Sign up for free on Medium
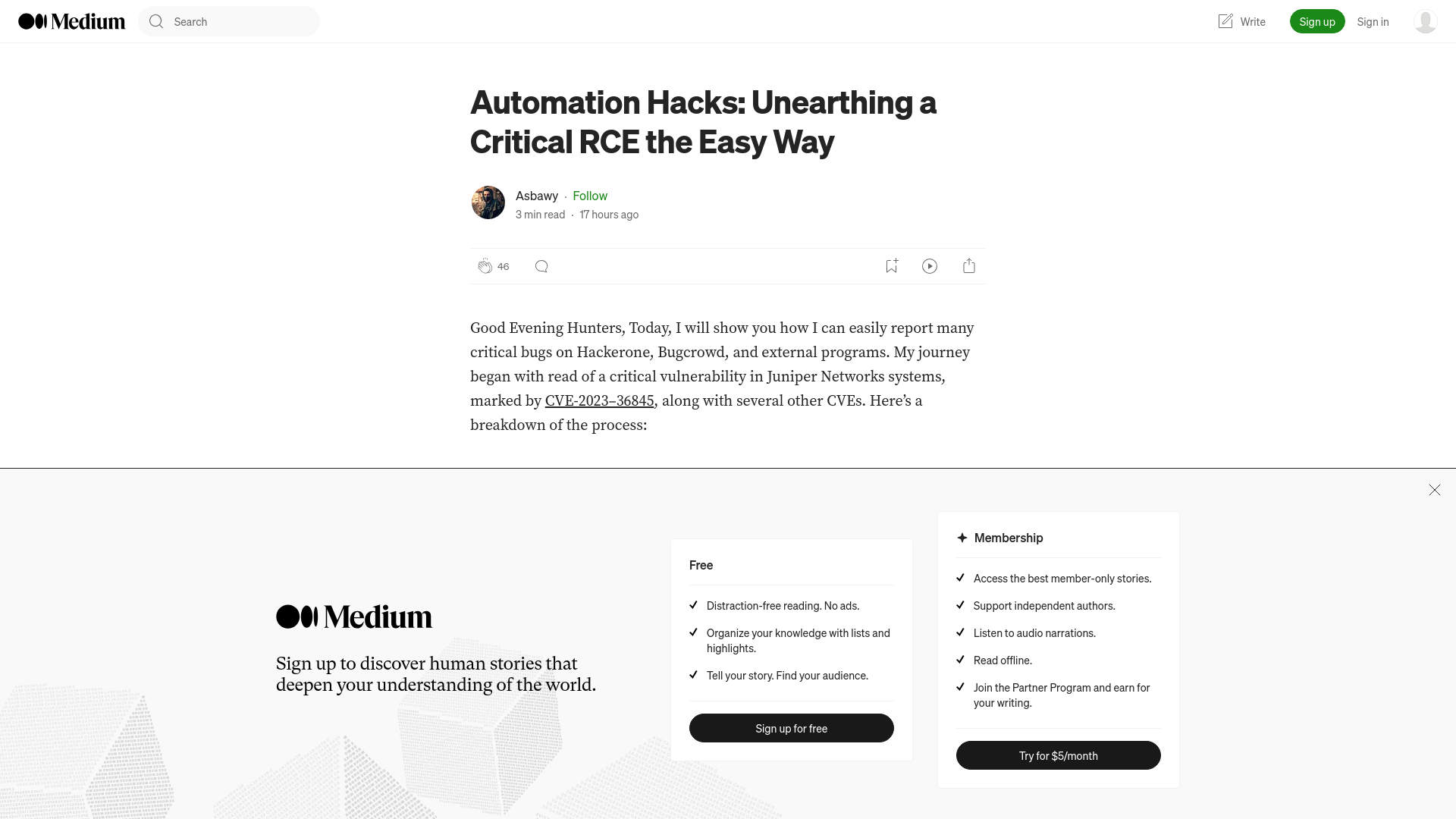The height and width of the screenshot is (819, 1456). click(x=791, y=728)
